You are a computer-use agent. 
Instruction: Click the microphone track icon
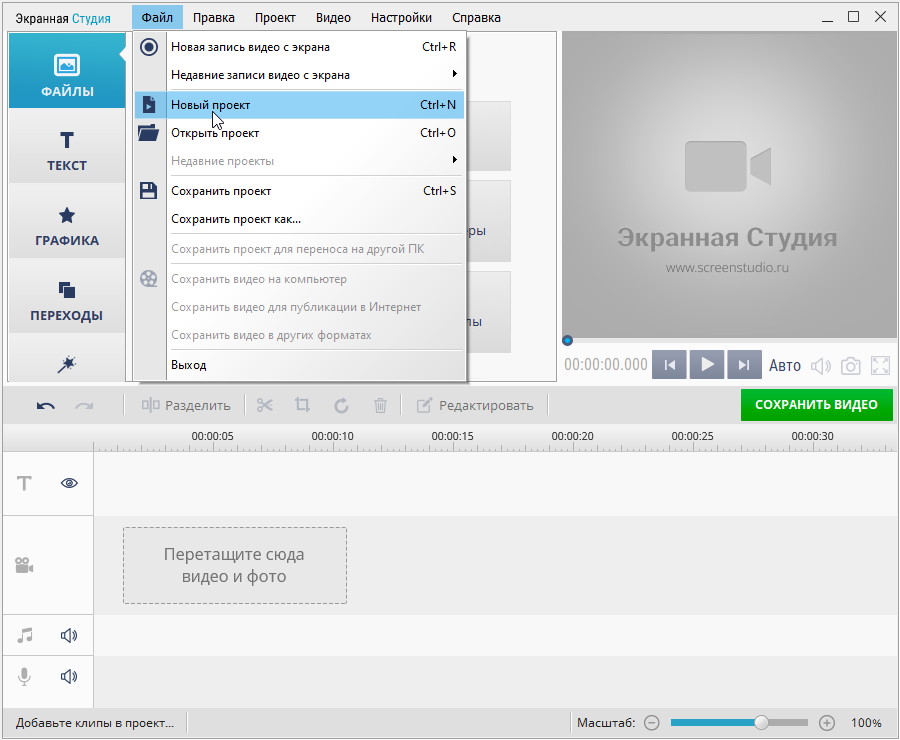(24, 676)
